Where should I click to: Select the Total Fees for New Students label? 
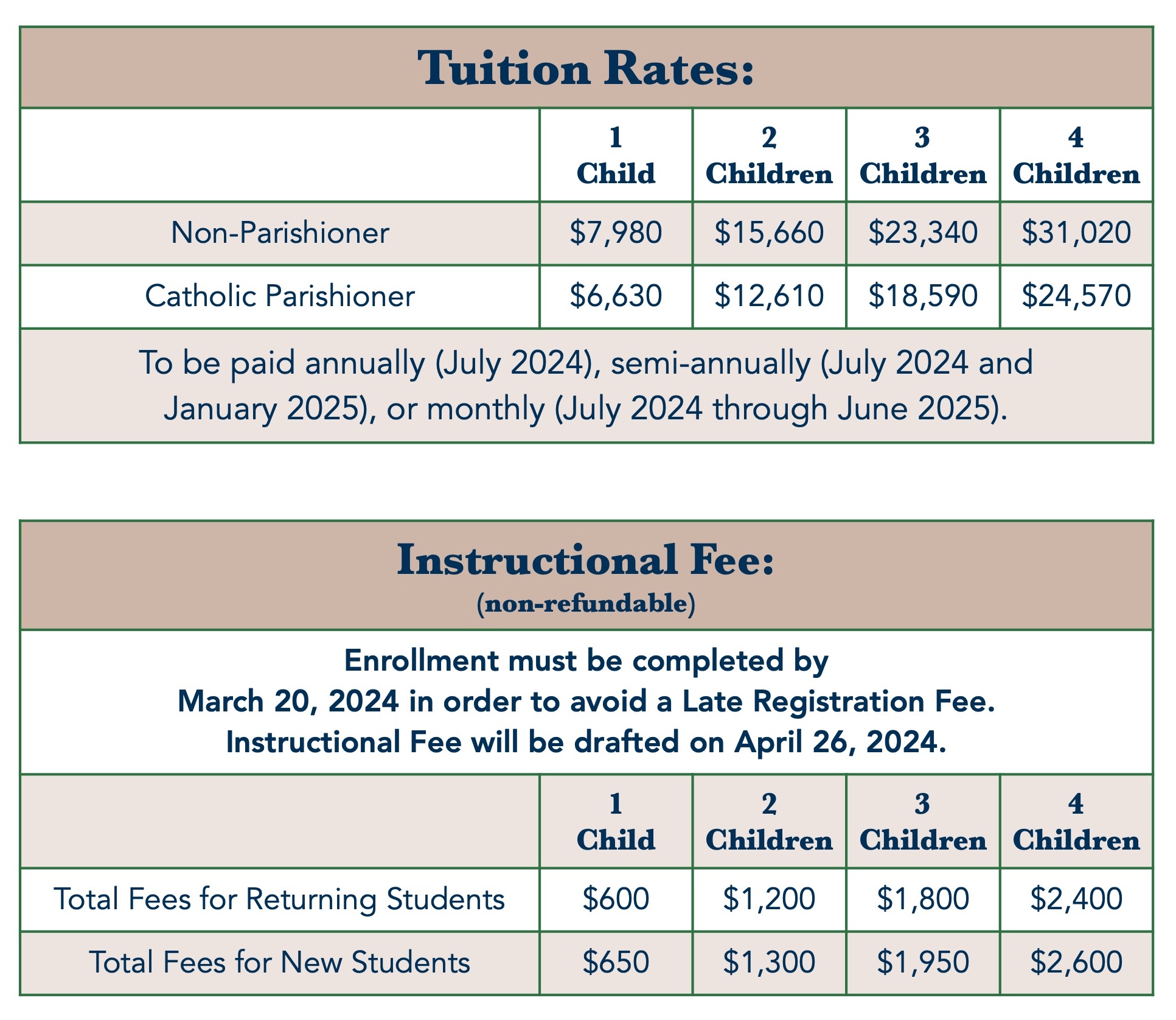coord(280,963)
